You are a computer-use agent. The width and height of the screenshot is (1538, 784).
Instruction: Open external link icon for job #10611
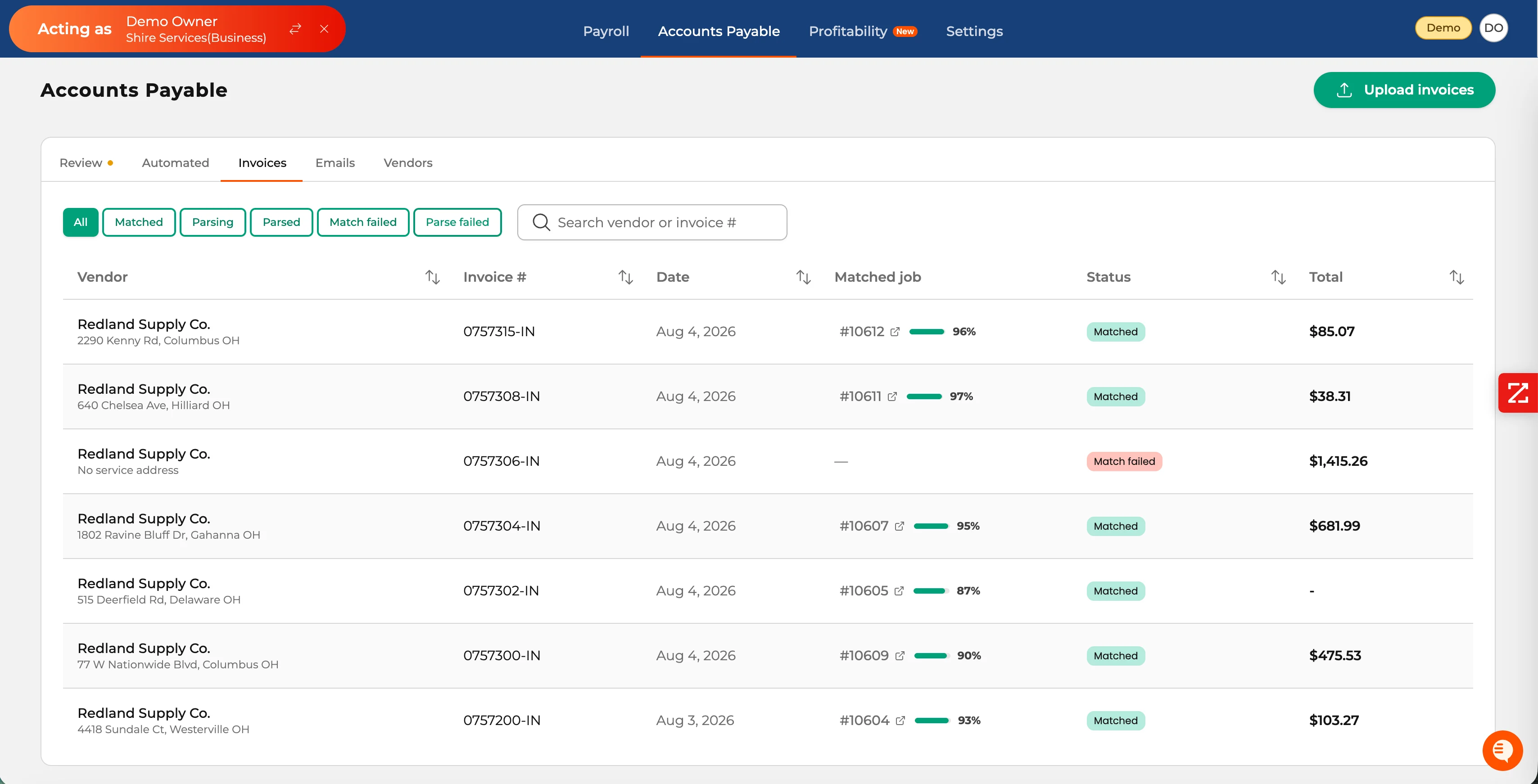click(892, 397)
